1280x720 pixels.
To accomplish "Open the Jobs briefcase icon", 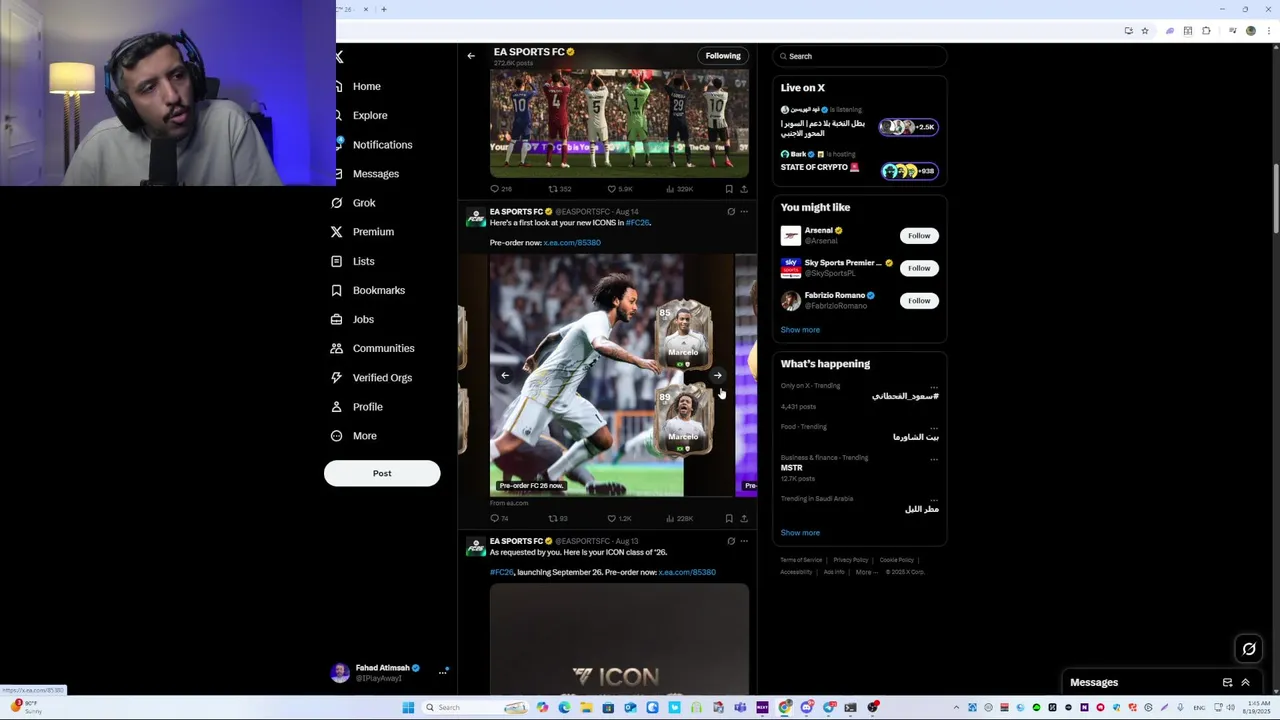I will coord(337,319).
